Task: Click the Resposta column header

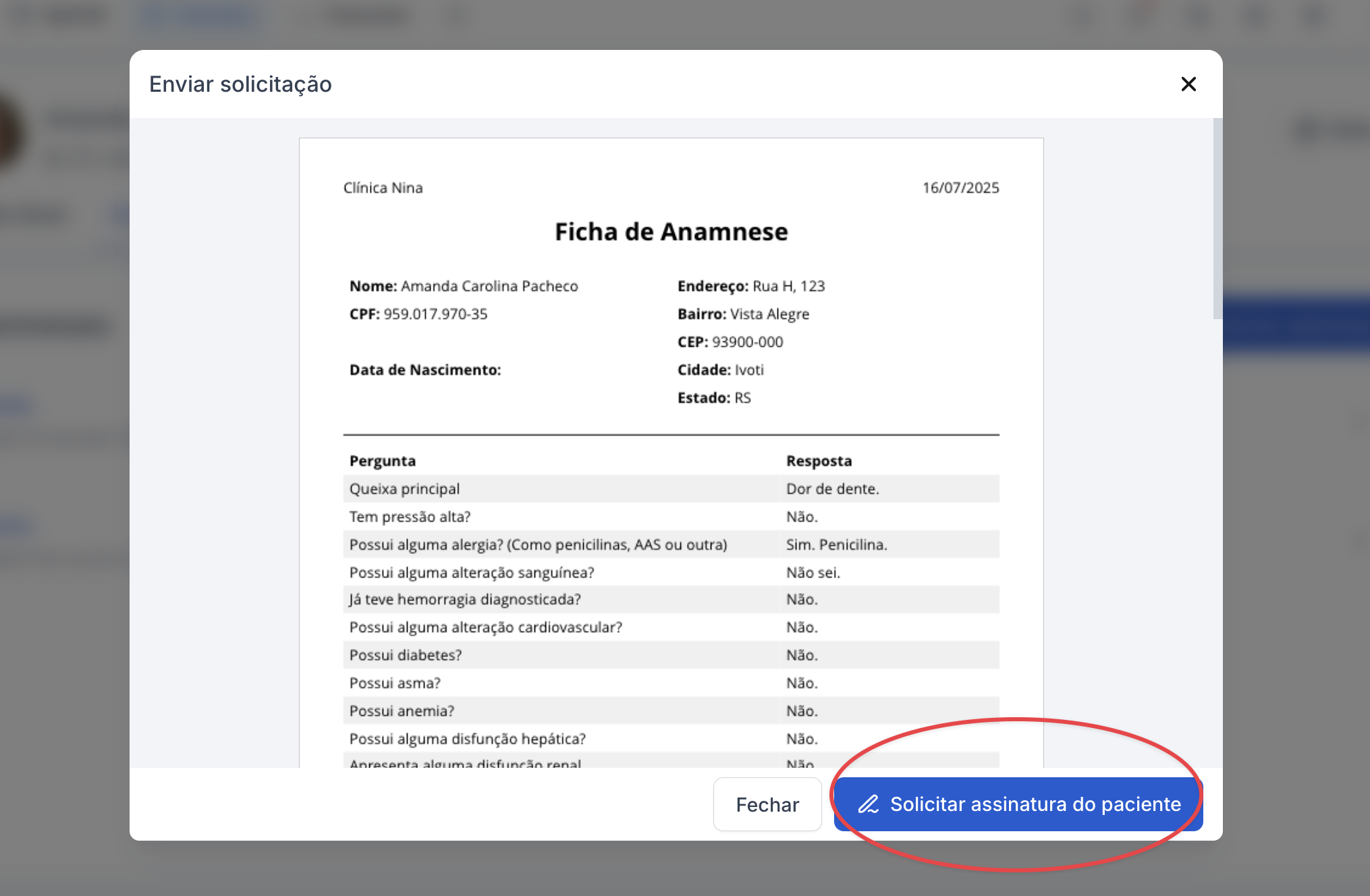Action: pos(819,461)
